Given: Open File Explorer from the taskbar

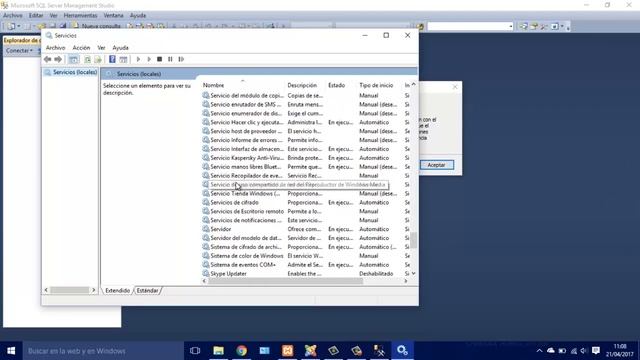Looking at the screenshot, I should (x=218, y=351).
